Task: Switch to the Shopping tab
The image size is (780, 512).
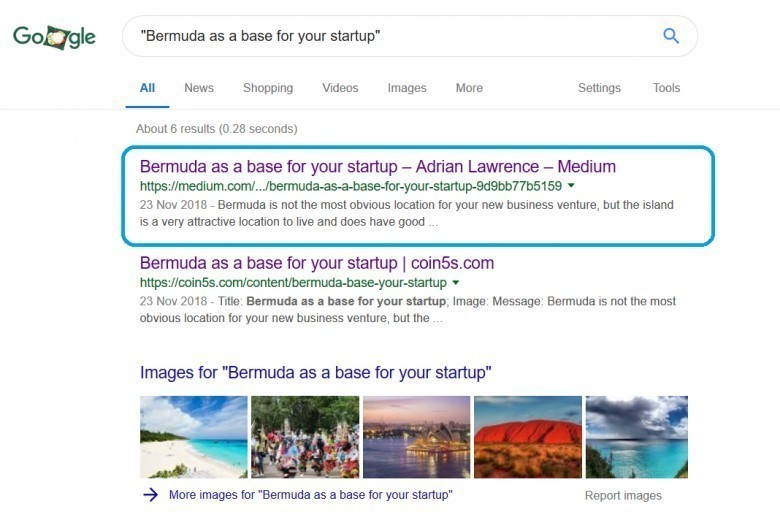Action: (x=268, y=88)
